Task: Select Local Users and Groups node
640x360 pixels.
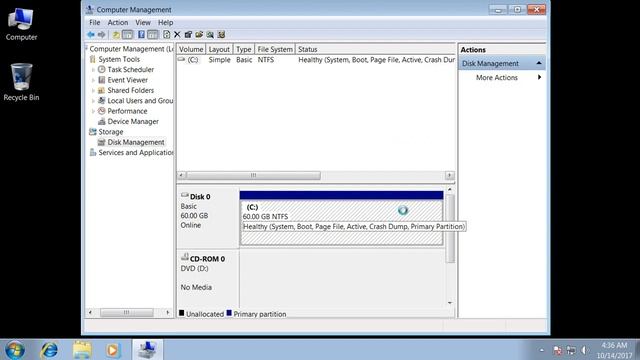Action: (140, 100)
